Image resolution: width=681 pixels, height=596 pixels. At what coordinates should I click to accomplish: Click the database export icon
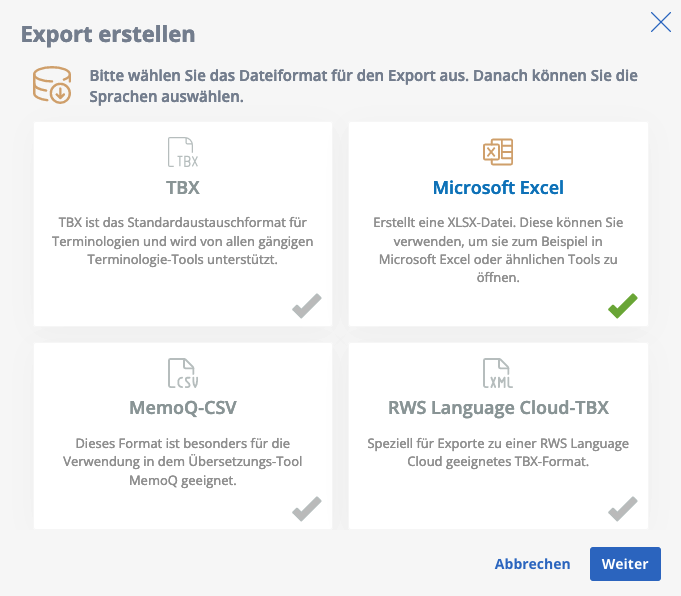(52, 85)
